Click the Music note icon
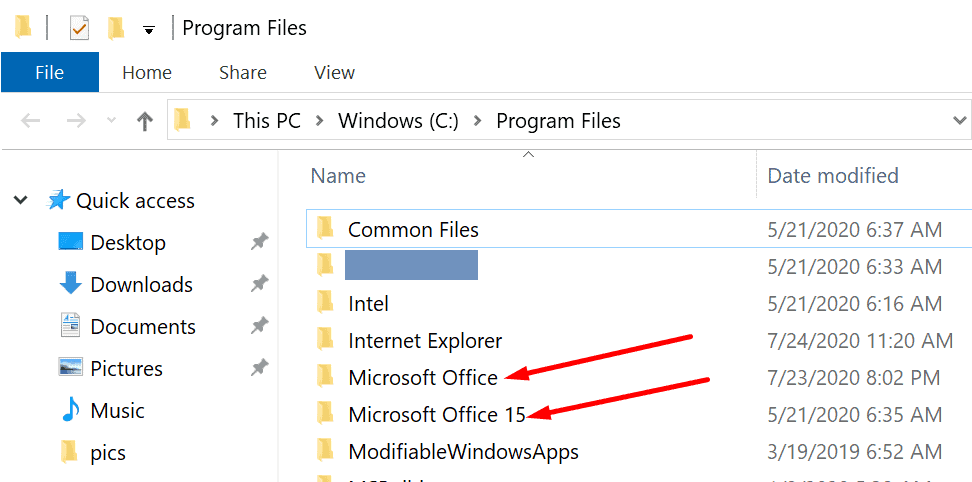 pos(71,410)
